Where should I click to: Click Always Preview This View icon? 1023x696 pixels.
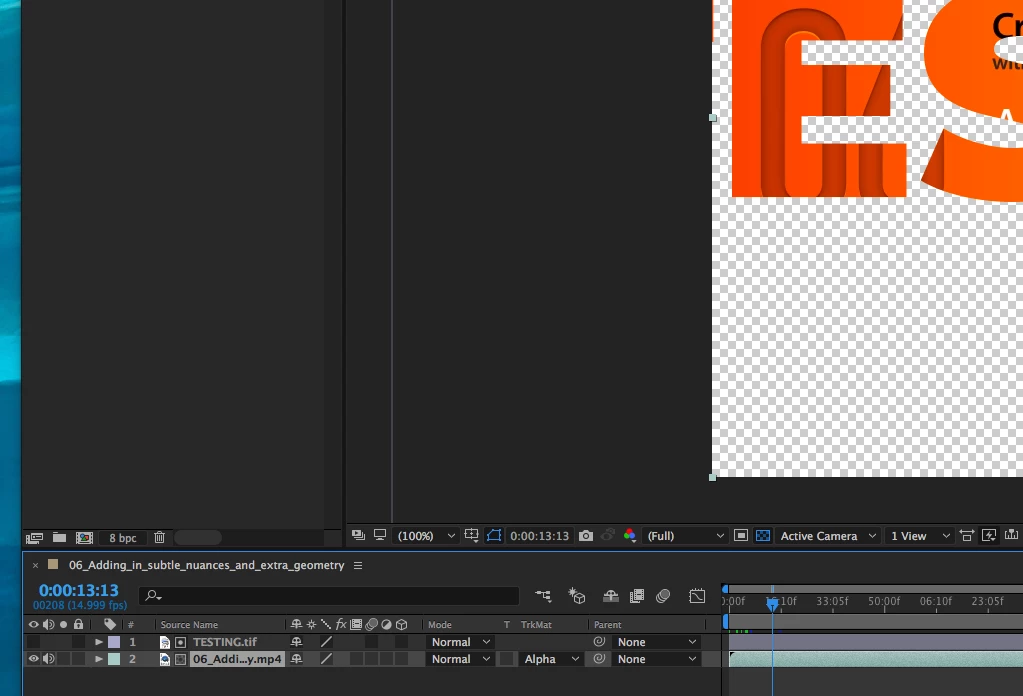pos(358,536)
